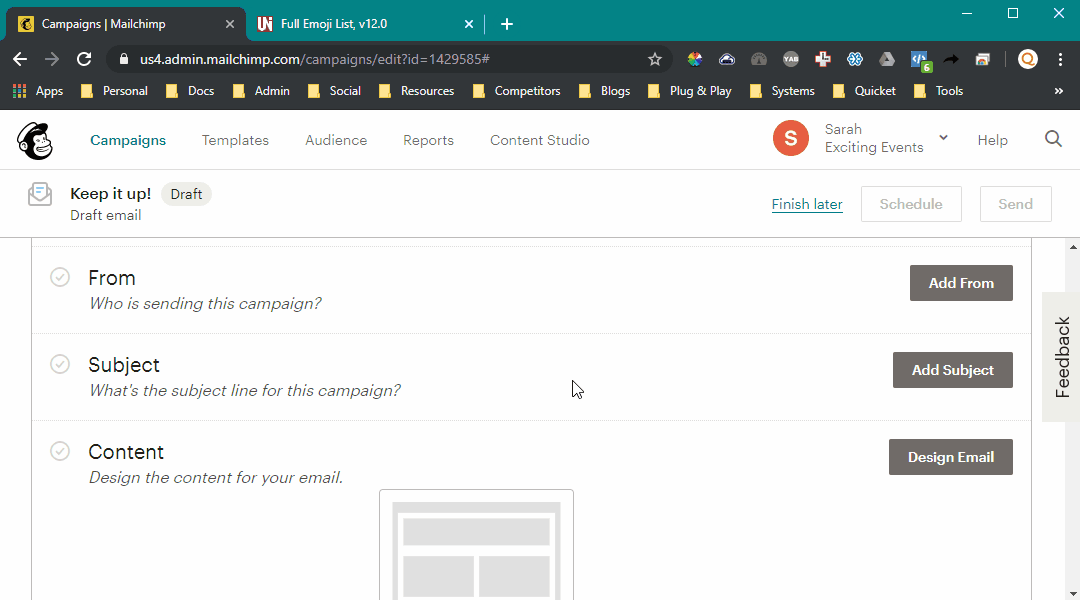Expand the Sarah account dropdown chevron
The width and height of the screenshot is (1080, 600).
(944, 138)
